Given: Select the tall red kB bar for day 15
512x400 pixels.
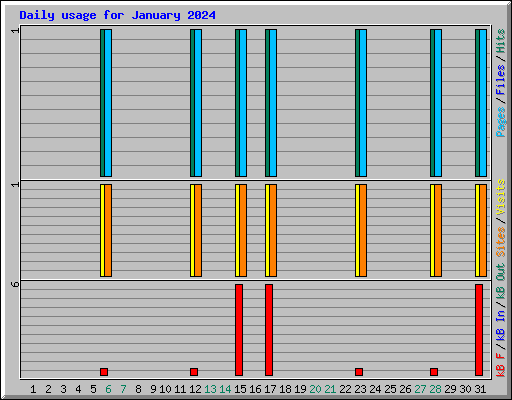Looking at the screenshot, I should [x=239, y=330].
